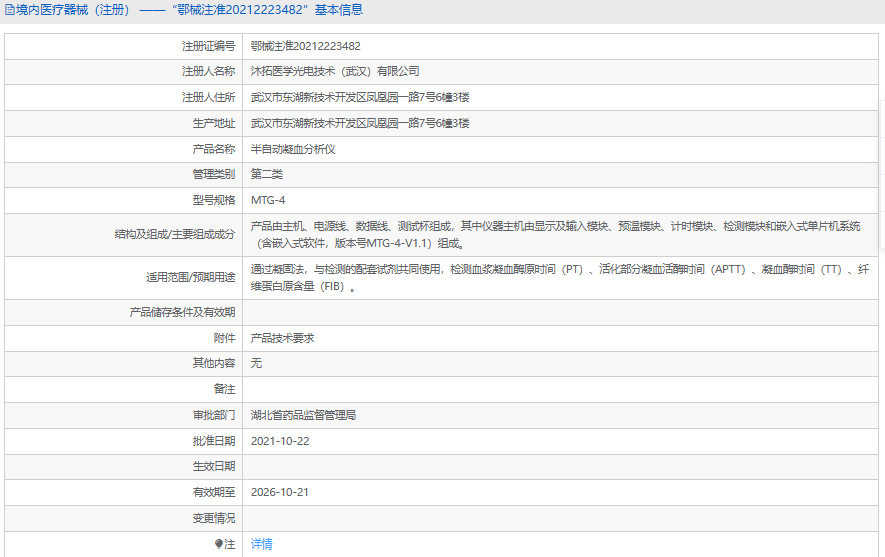
Task: Click the expiry date 2026-10-21
Action: click(280, 492)
